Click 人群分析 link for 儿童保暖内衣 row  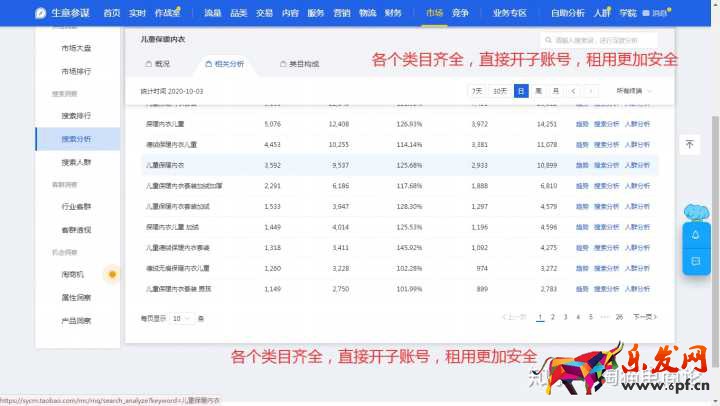point(637,163)
